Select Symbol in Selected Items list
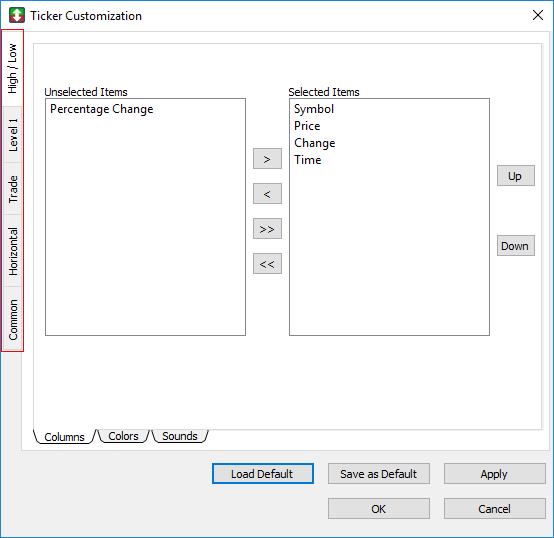The height and width of the screenshot is (538, 554). (x=314, y=109)
